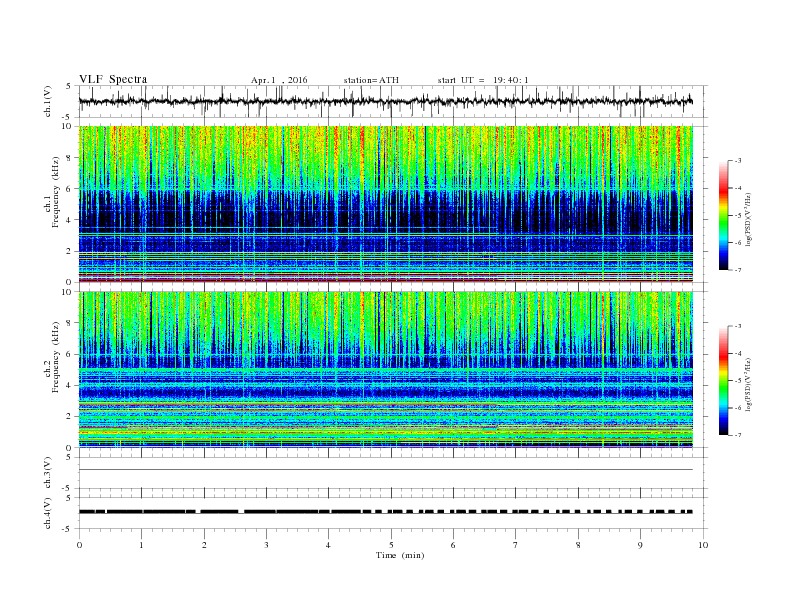Click the time axis tick label "2"
The height and width of the screenshot is (612, 792).
pos(205,545)
